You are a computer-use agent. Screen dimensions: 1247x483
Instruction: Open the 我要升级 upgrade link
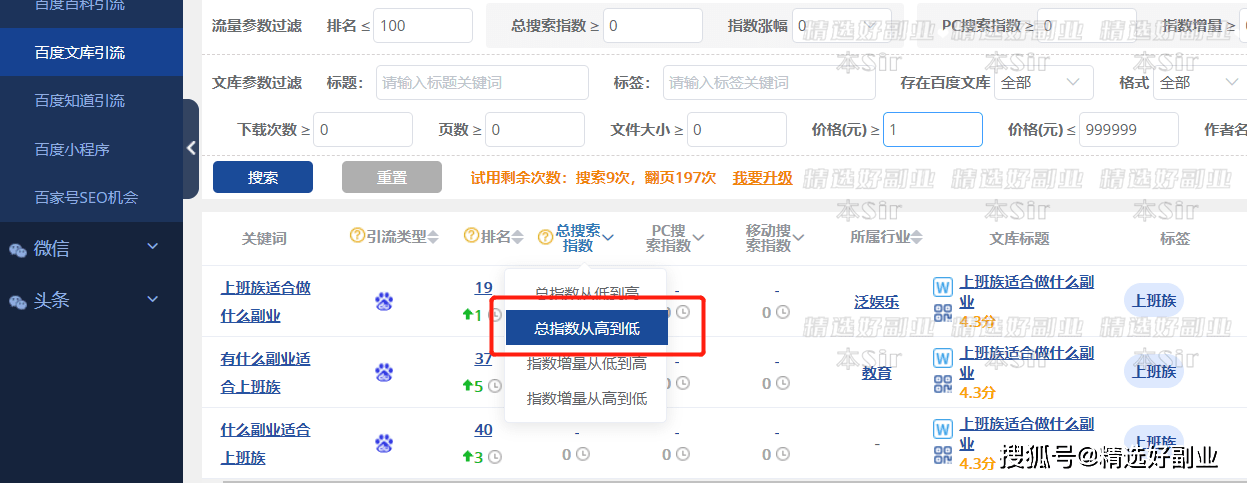762,178
